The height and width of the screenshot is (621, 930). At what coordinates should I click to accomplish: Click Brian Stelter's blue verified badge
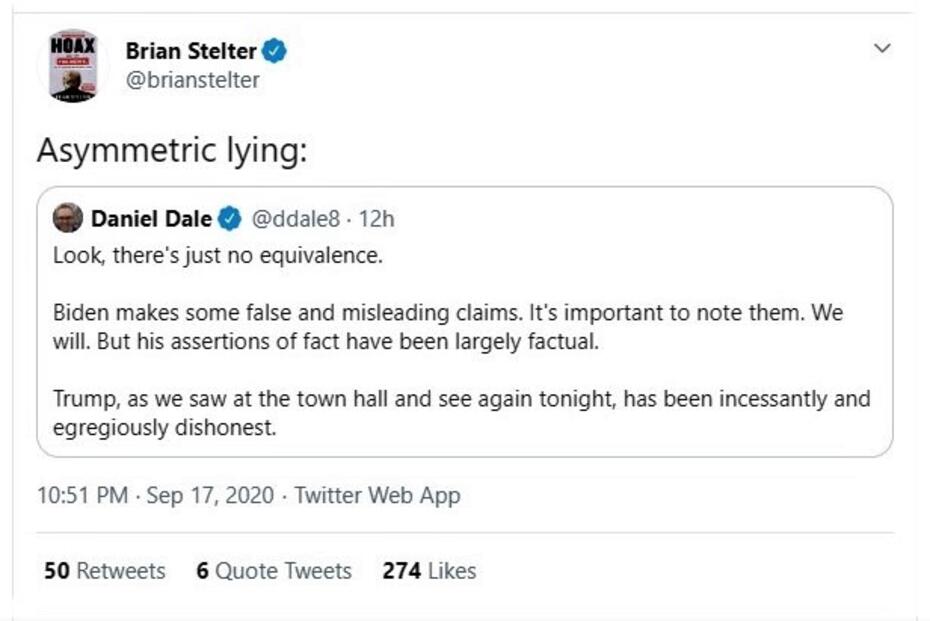point(275,50)
